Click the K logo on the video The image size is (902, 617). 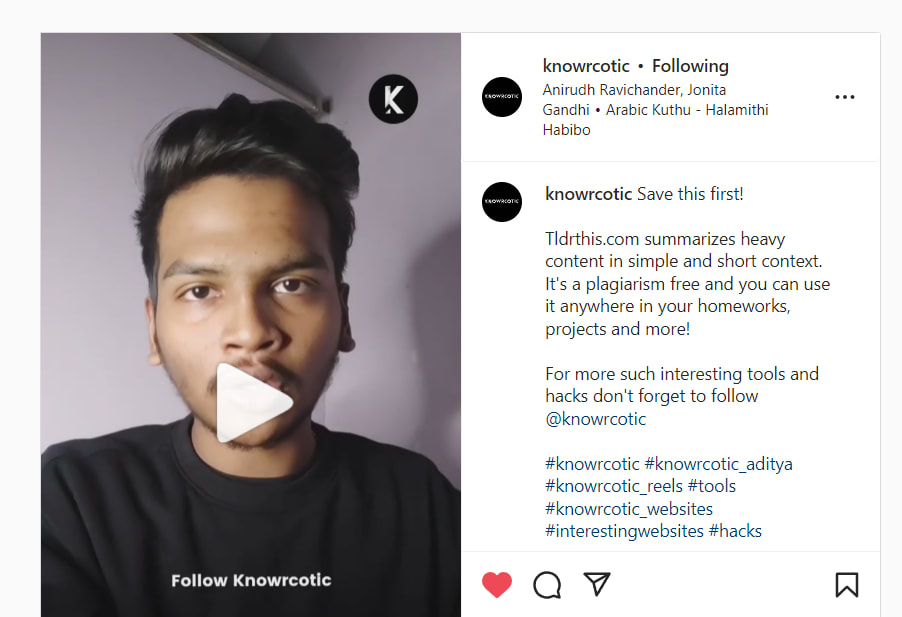(x=393, y=99)
